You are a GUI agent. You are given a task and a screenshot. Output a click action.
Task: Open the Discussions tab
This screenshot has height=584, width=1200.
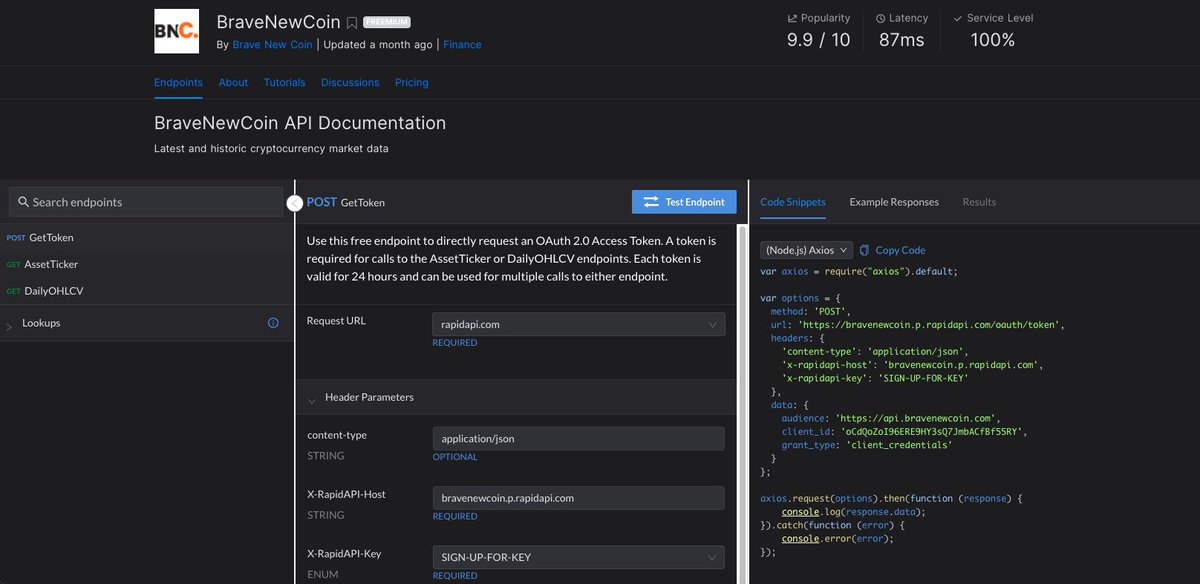tap(350, 82)
